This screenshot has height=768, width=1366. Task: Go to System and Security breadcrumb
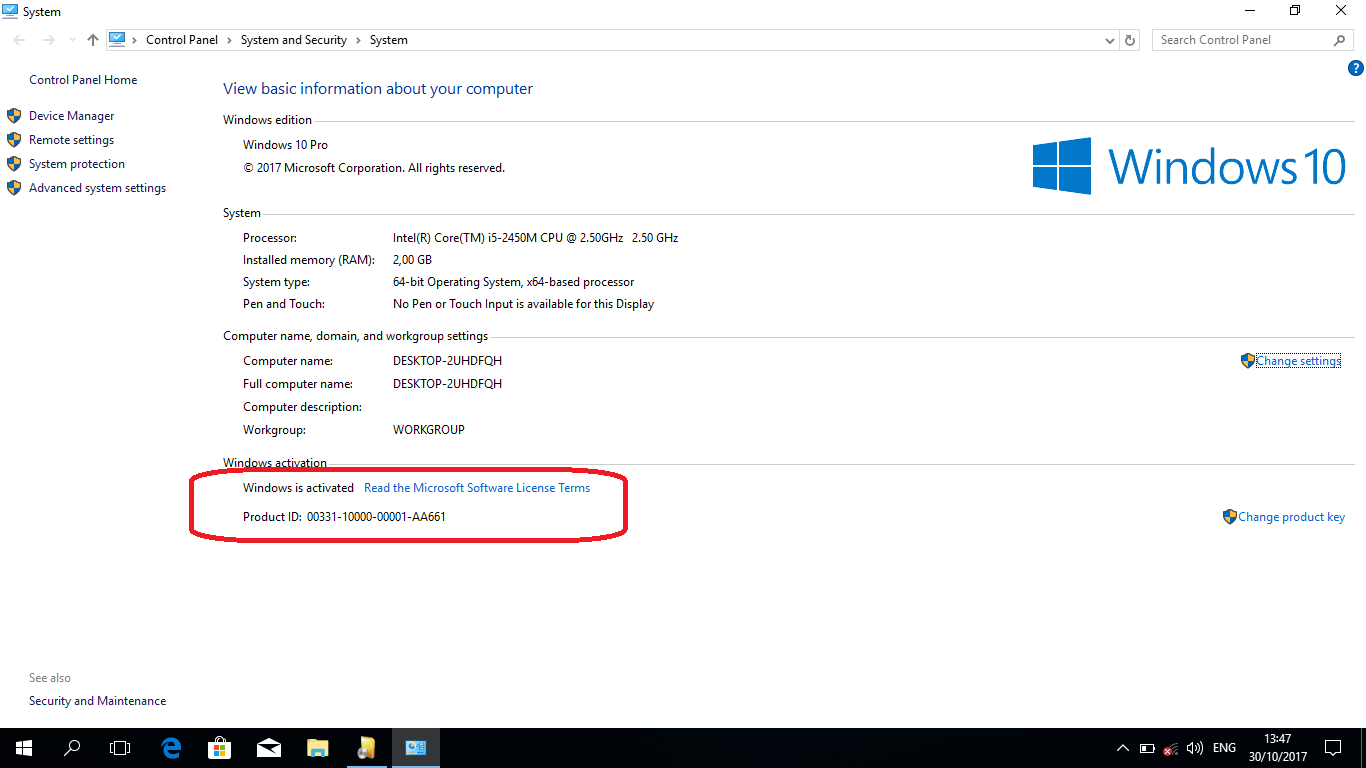(293, 39)
